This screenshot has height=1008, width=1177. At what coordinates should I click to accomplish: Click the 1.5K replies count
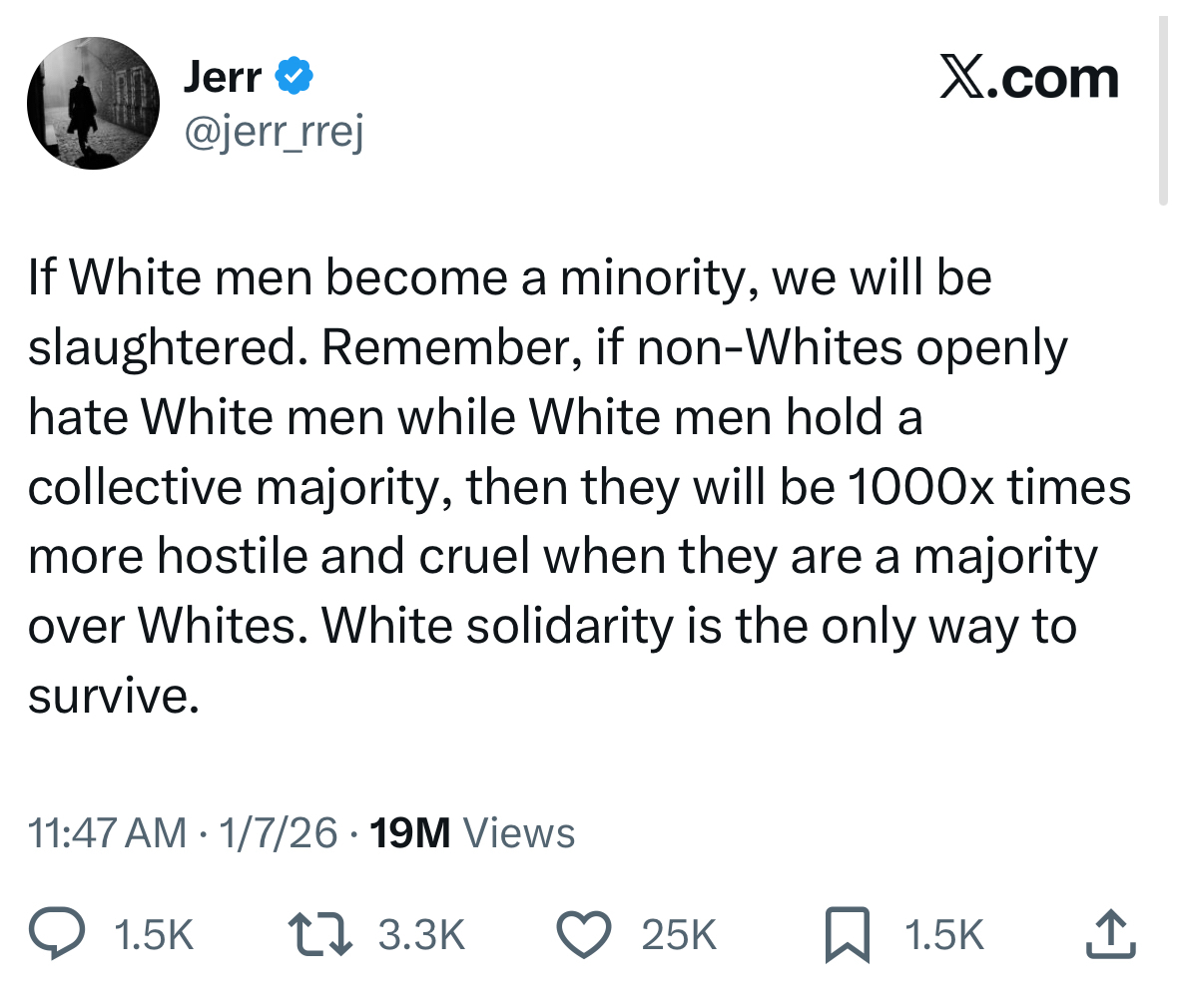pyautogui.click(x=154, y=935)
